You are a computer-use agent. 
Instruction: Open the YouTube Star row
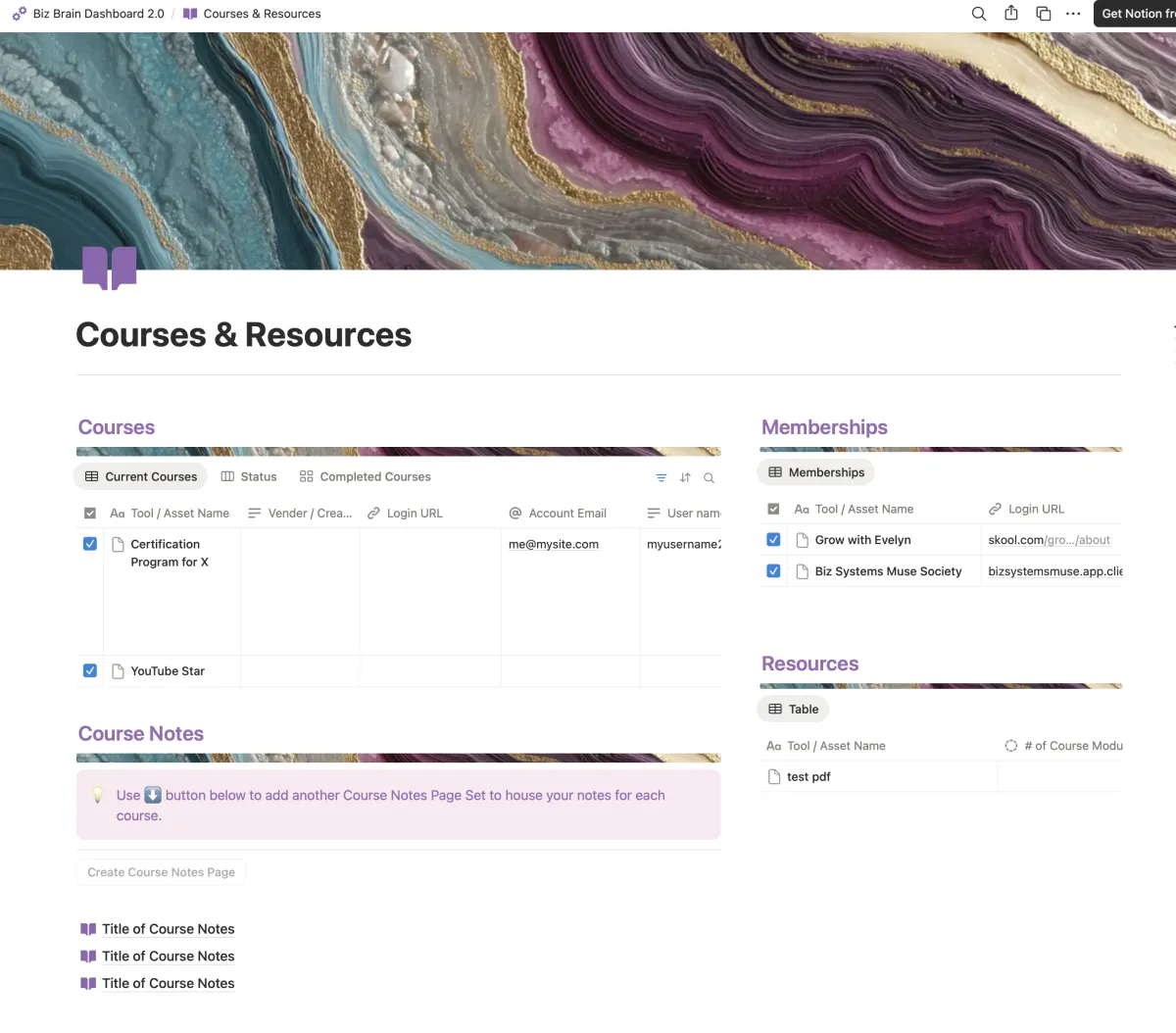168,671
